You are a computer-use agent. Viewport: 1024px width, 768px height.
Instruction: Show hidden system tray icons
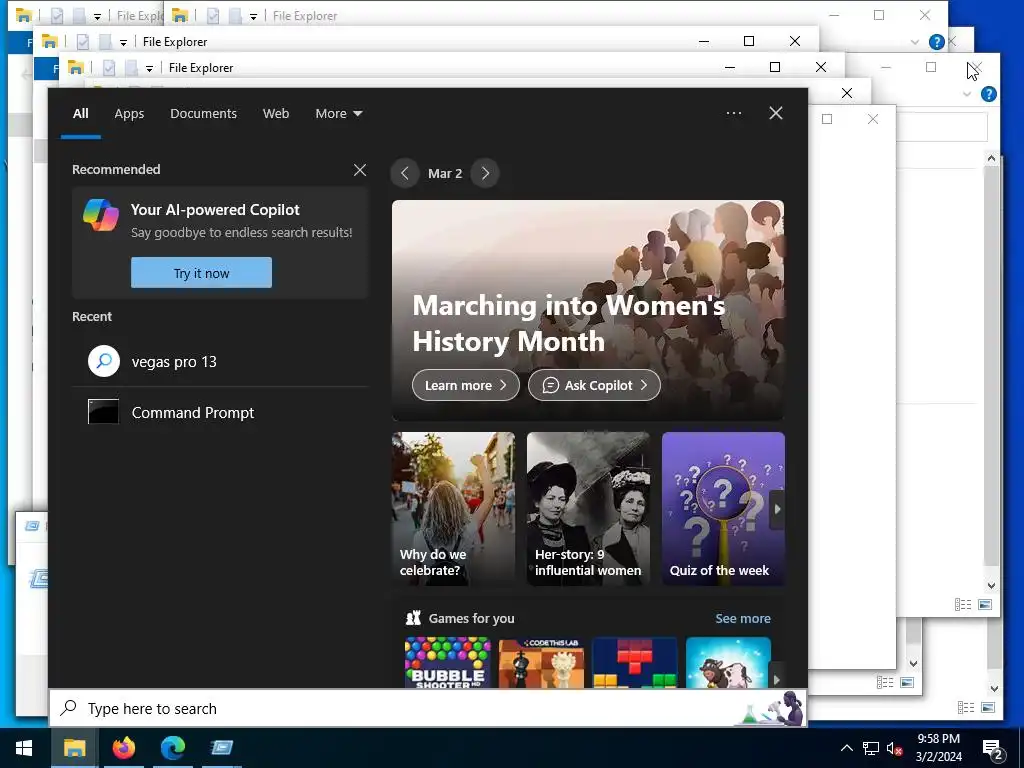(x=846, y=748)
